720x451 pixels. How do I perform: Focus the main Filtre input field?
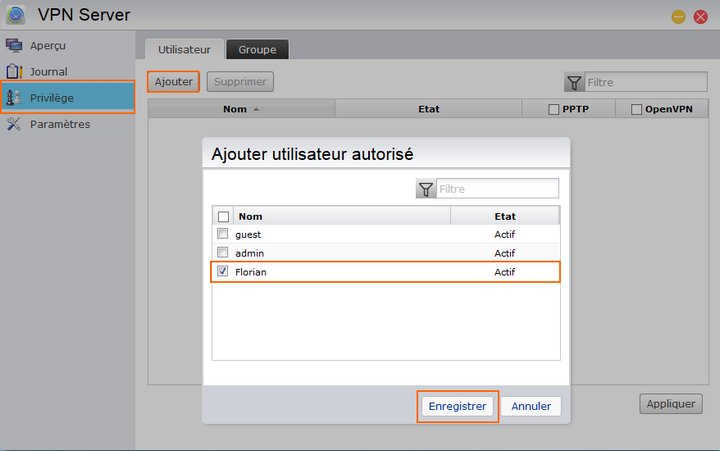(x=646, y=82)
